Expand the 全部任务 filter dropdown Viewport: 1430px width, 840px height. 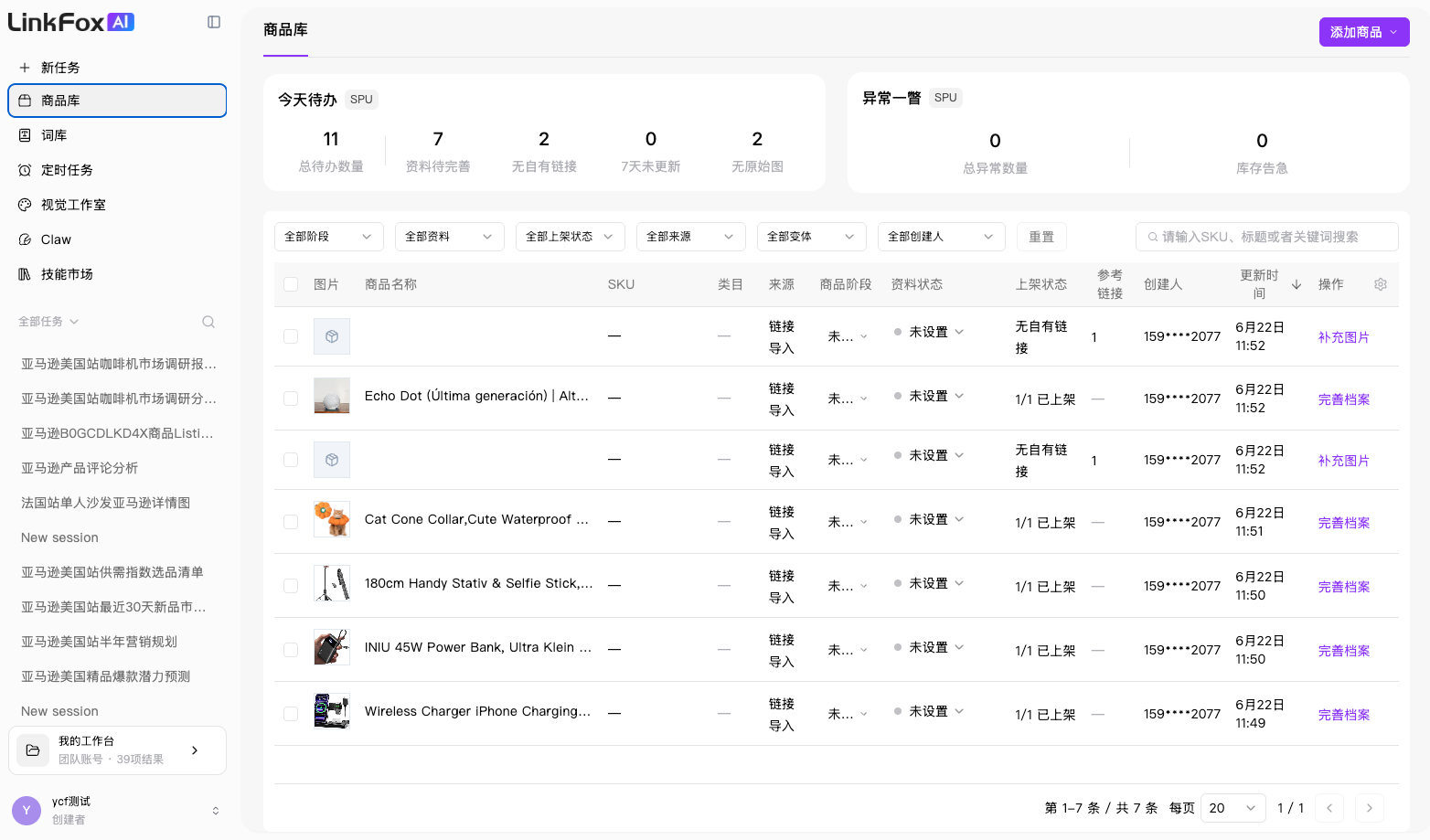48,322
